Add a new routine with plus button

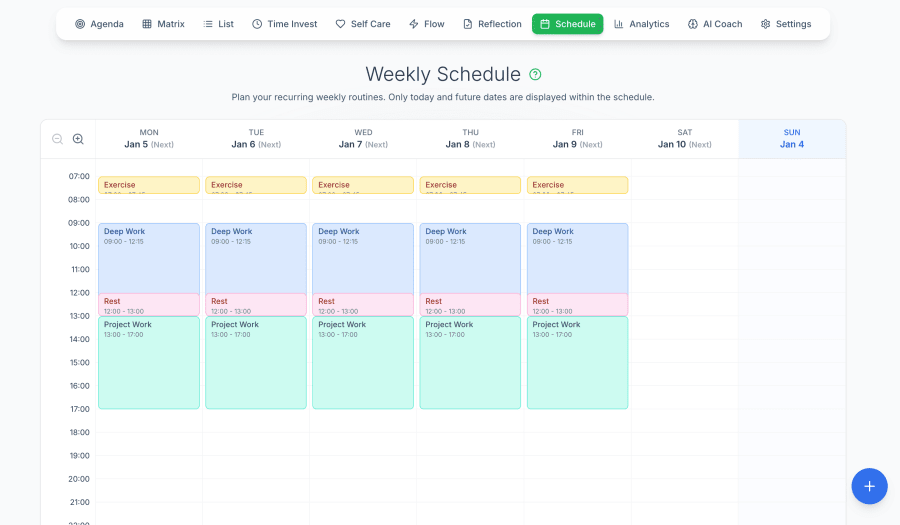[869, 486]
